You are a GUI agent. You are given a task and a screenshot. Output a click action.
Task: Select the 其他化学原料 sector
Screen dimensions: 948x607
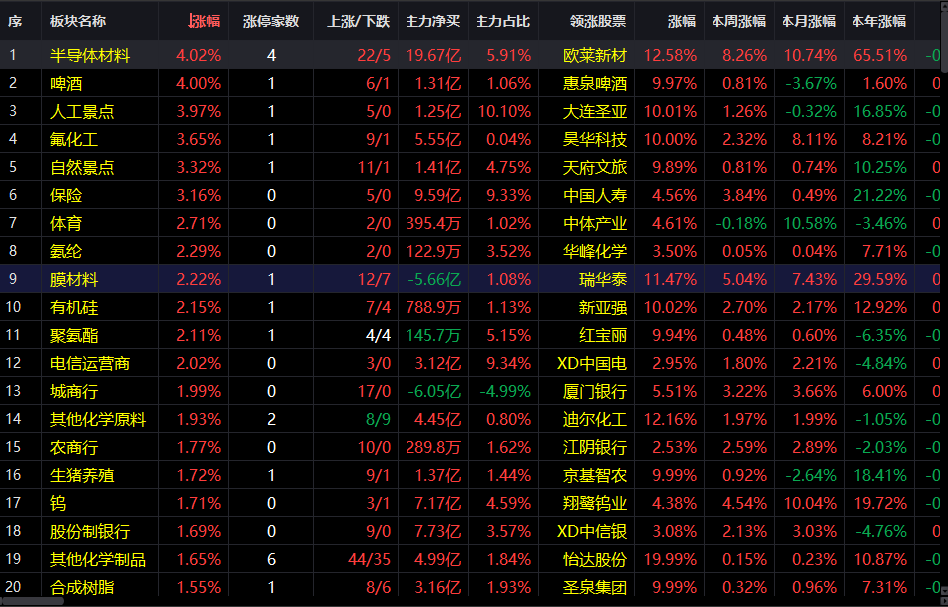(97, 420)
